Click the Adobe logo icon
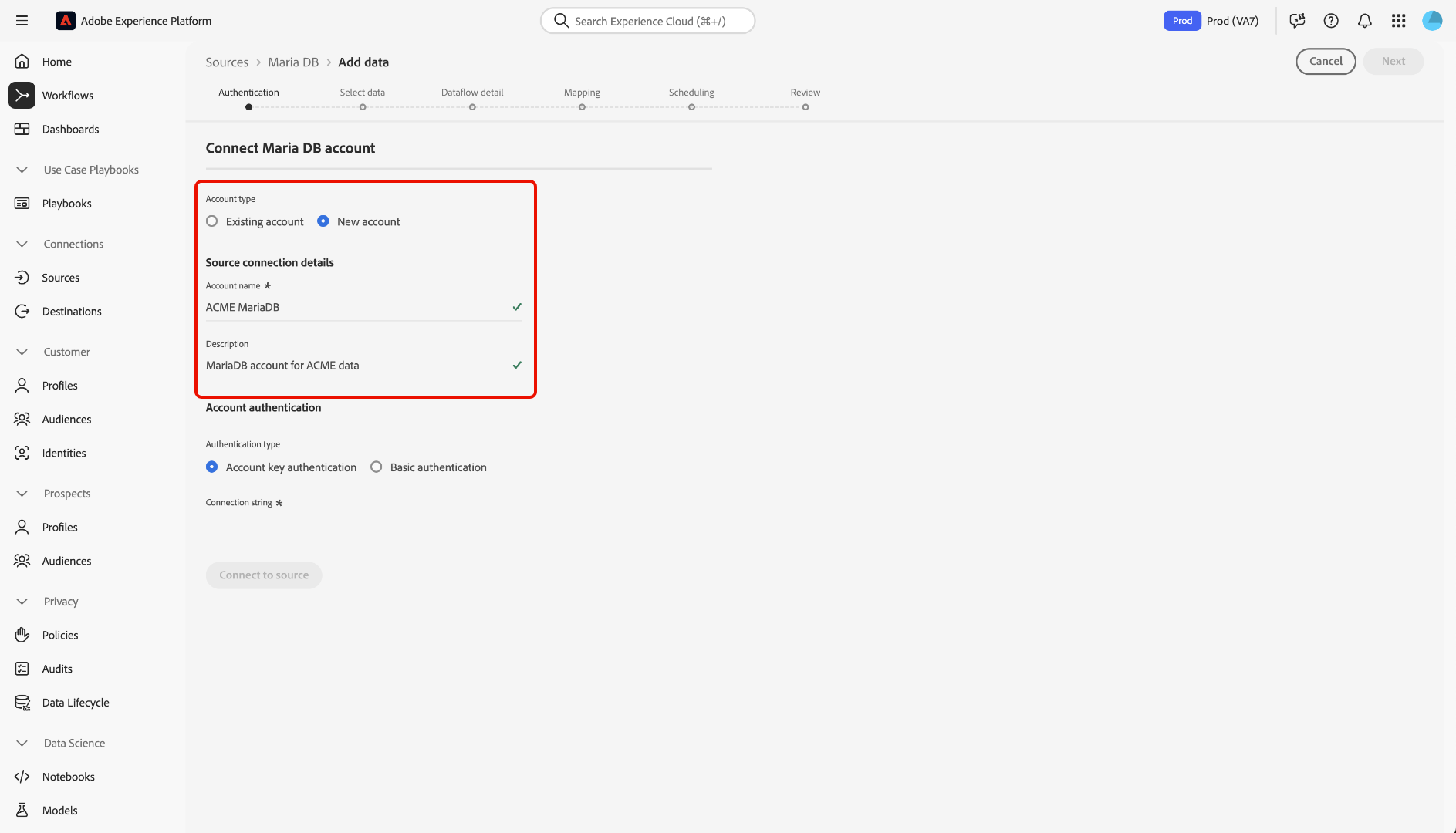Screen dimensions: 1456x833 (x=66, y=21)
